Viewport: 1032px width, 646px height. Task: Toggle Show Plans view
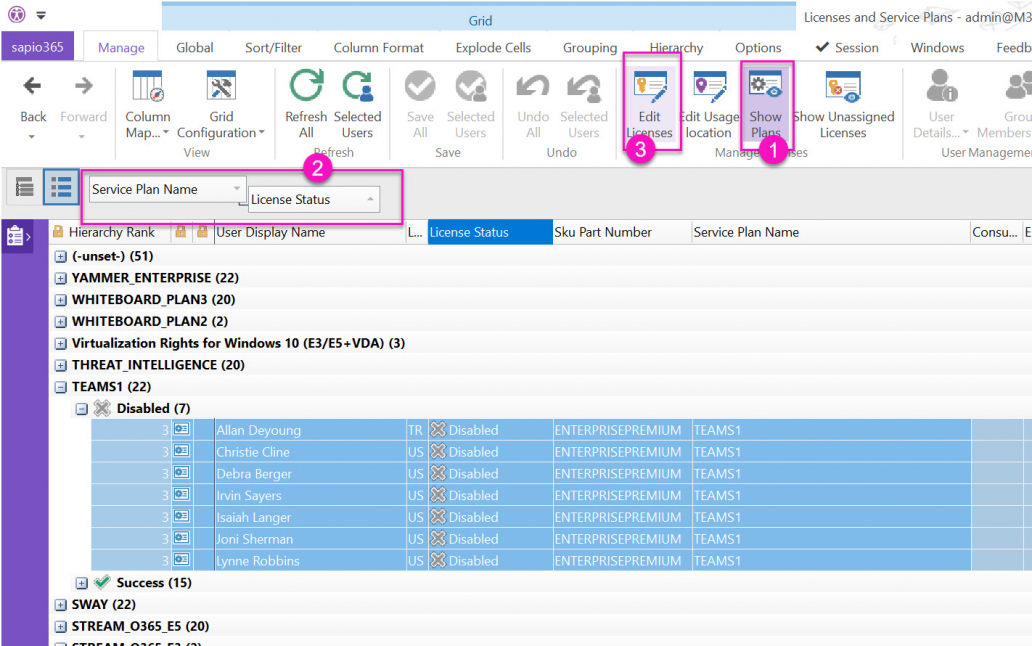(x=765, y=105)
